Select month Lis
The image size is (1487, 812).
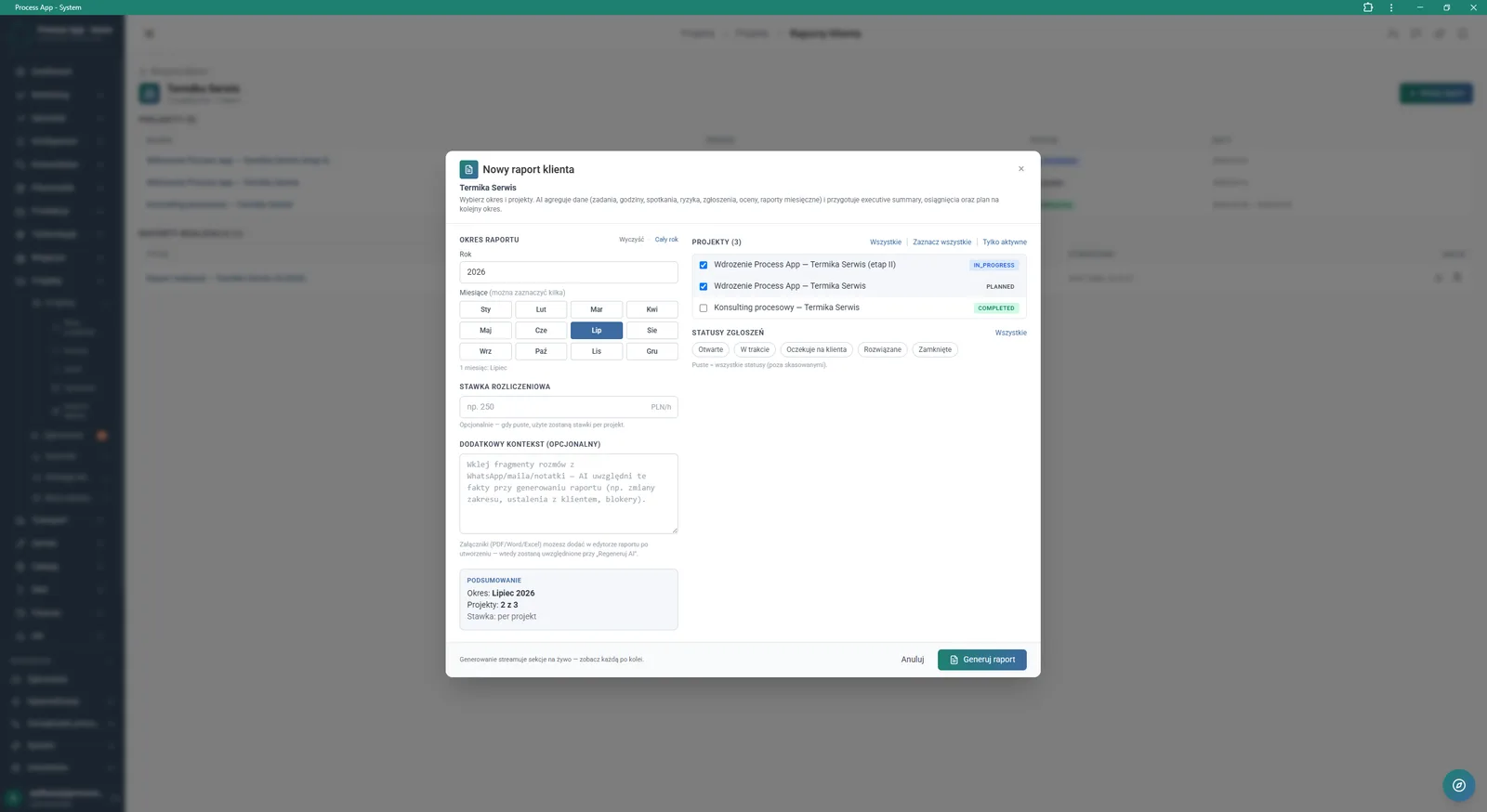[597, 351]
